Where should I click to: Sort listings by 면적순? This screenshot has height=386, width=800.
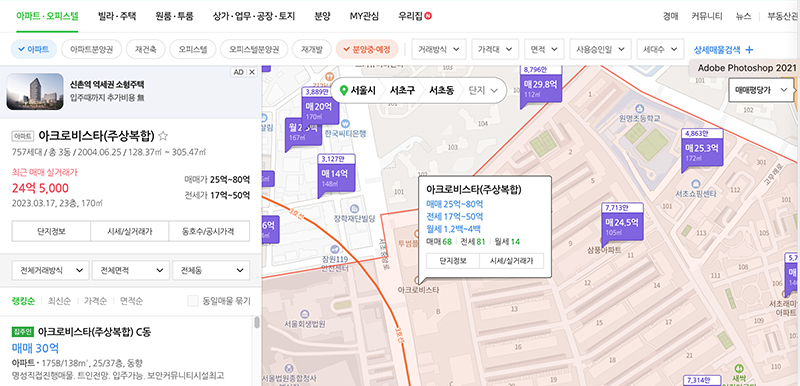point(131,301)
